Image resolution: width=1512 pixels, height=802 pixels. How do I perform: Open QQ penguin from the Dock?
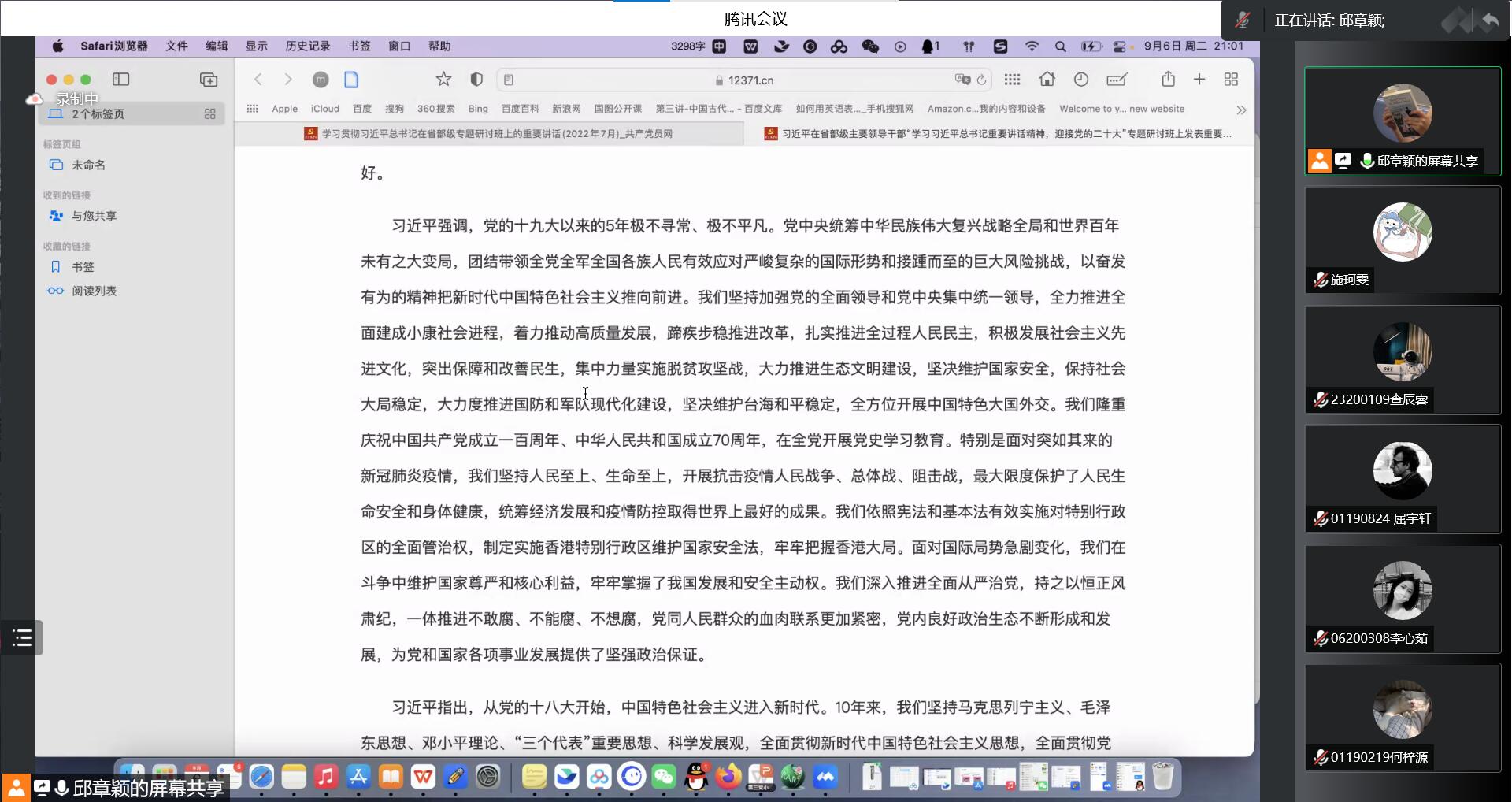tap(696, 778)
